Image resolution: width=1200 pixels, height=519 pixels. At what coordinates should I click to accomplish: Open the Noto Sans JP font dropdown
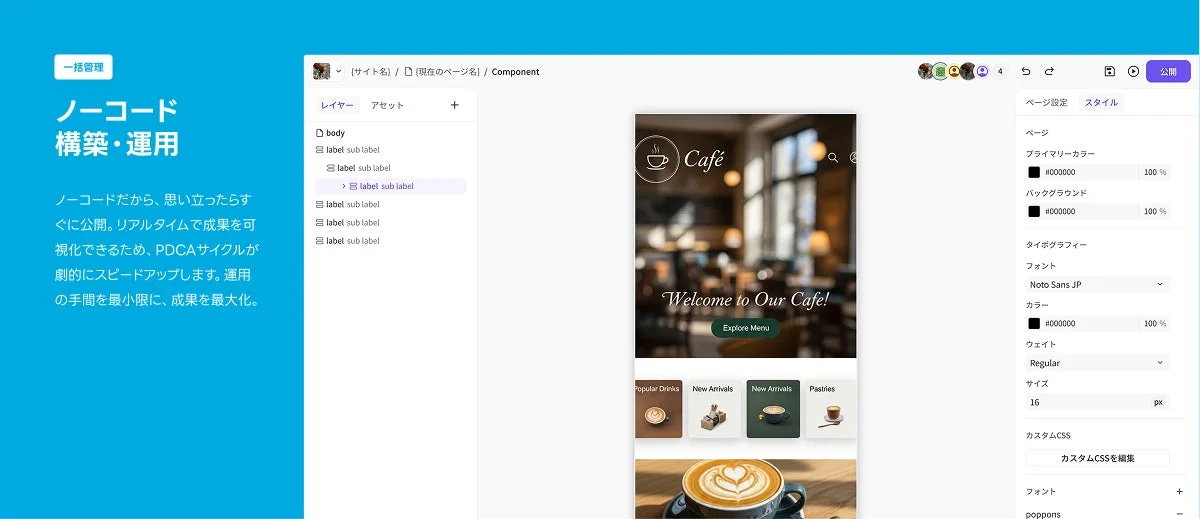pos(1097,285)
